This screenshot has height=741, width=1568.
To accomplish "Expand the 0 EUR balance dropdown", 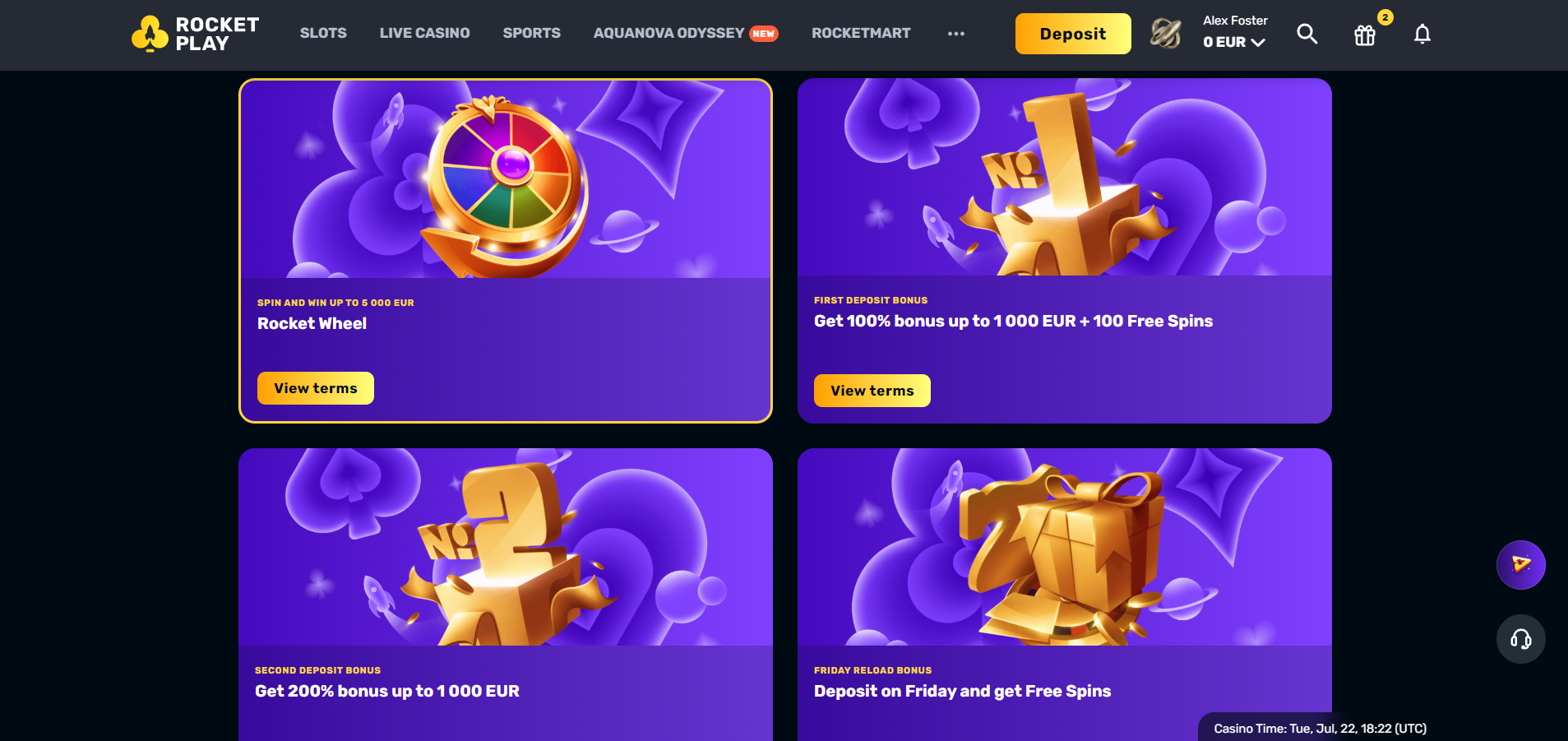I will coord(1233,42).
